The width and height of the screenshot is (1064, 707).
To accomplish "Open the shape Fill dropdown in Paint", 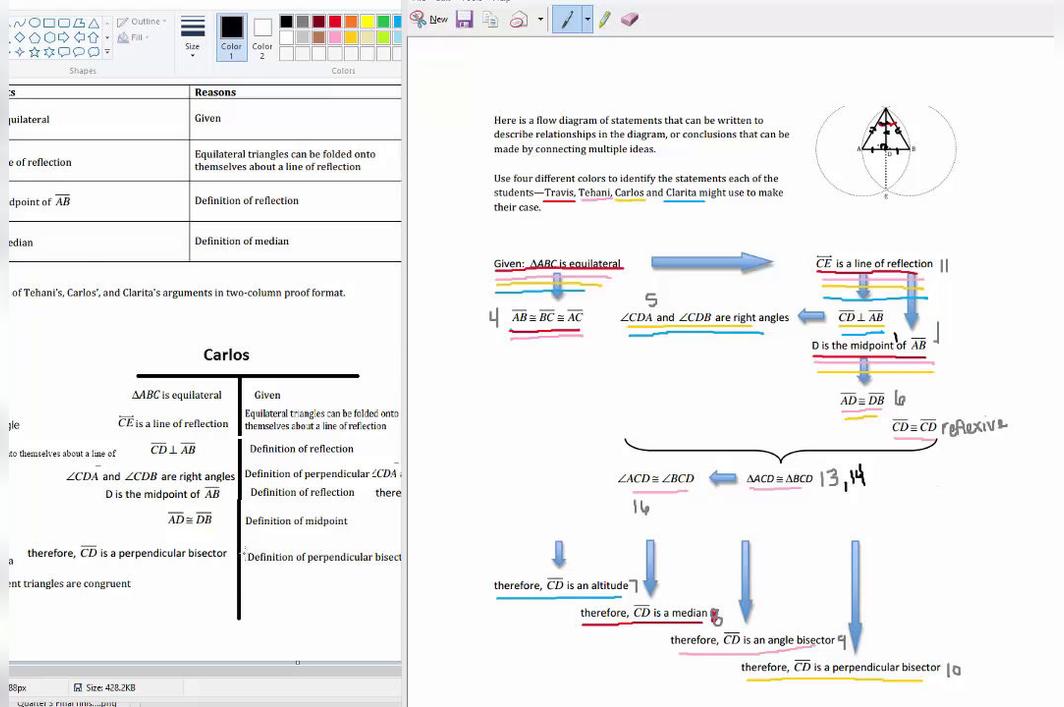I will (x=132, y=37).
